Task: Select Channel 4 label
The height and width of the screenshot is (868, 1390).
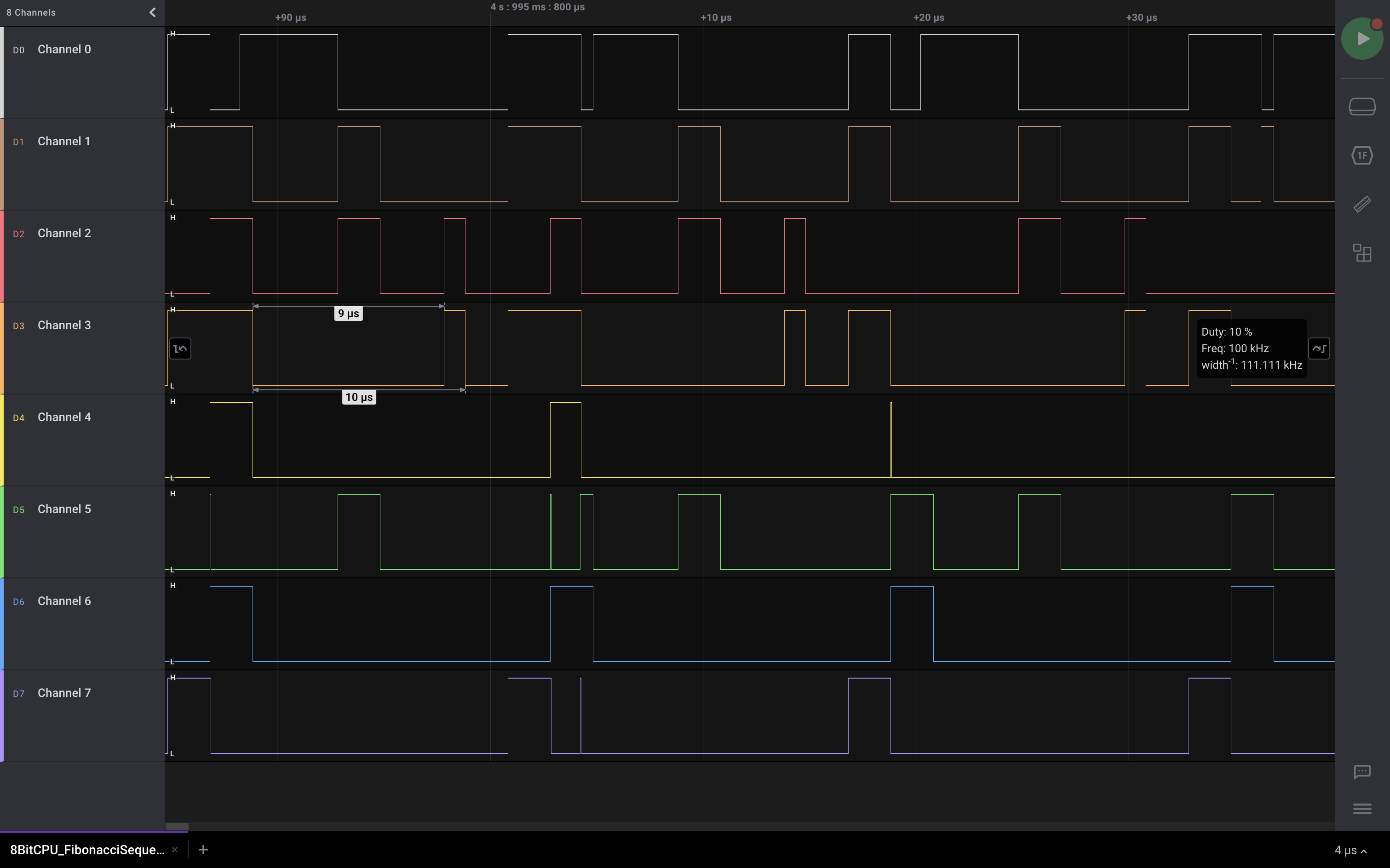Action: 64,417
